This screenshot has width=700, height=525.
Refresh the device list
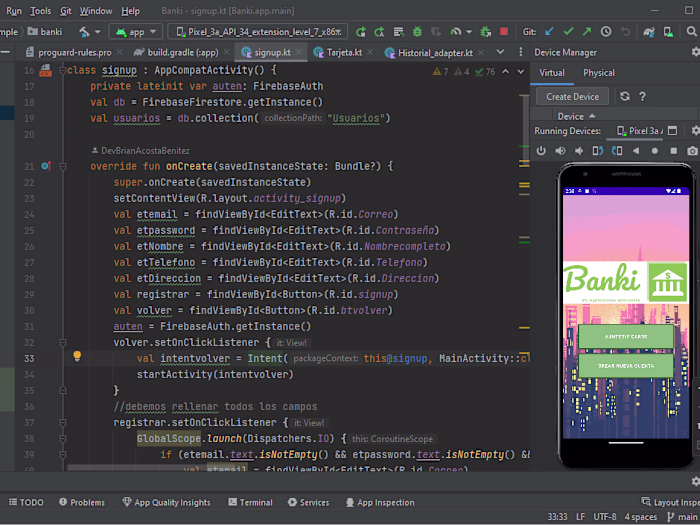coord(625,97)
